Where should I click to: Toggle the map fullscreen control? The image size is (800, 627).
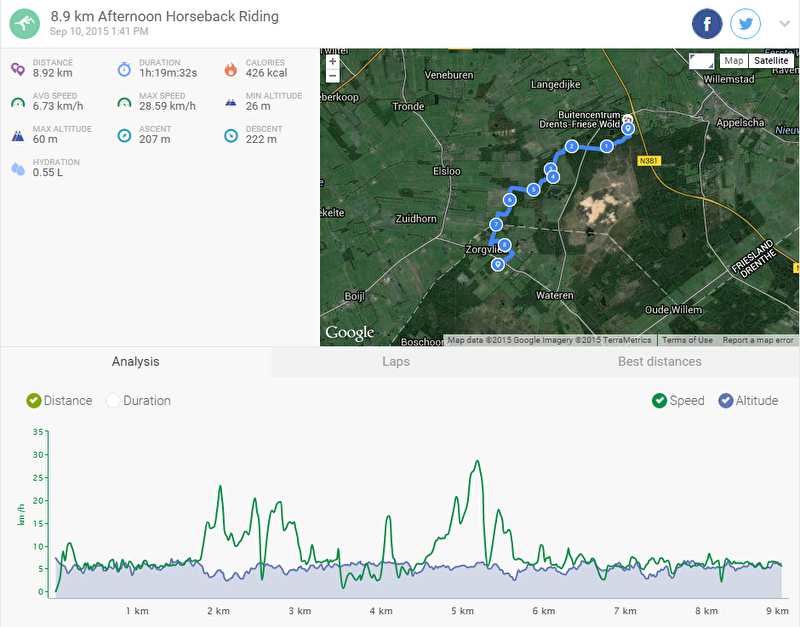click(x=702, y=61)
